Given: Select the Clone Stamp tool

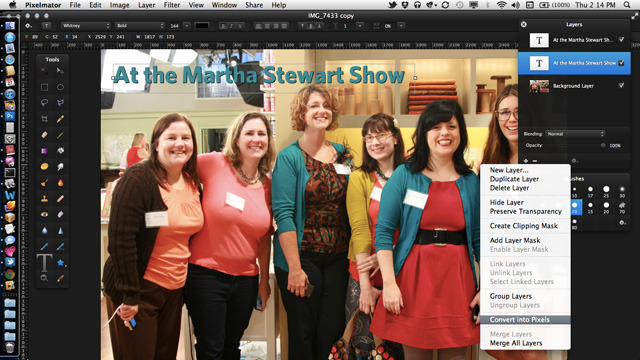Looking at the screenshot, I should [44, 199].
